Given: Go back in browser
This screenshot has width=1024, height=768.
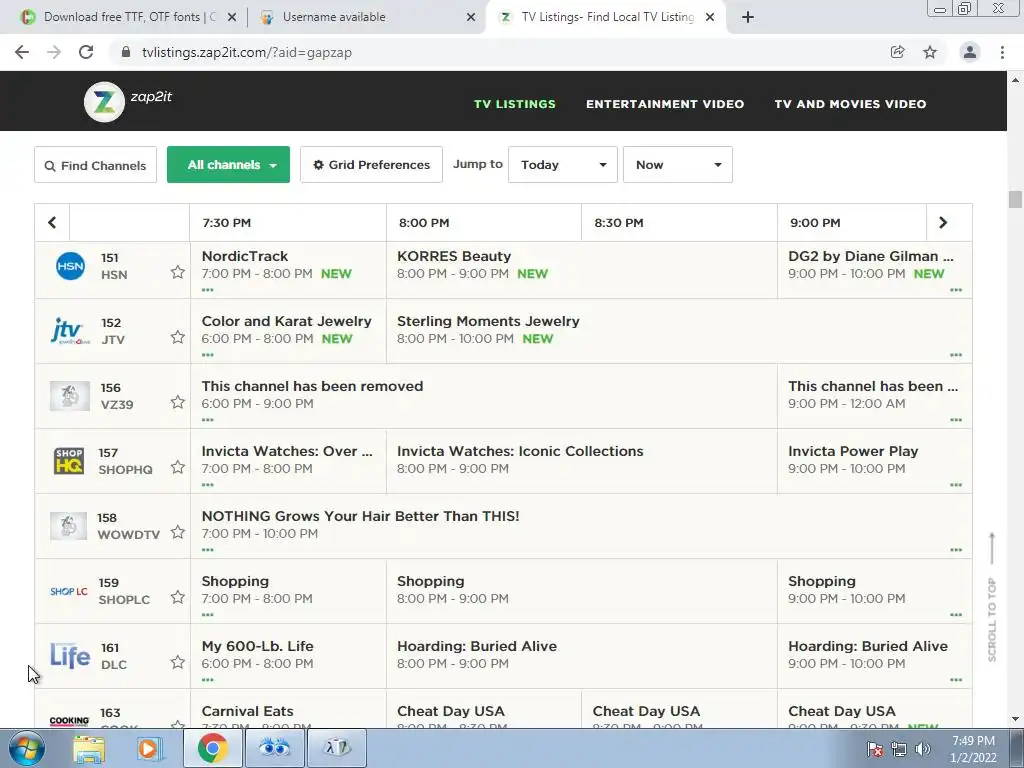Looking at the screenshot, I should 22,52.
